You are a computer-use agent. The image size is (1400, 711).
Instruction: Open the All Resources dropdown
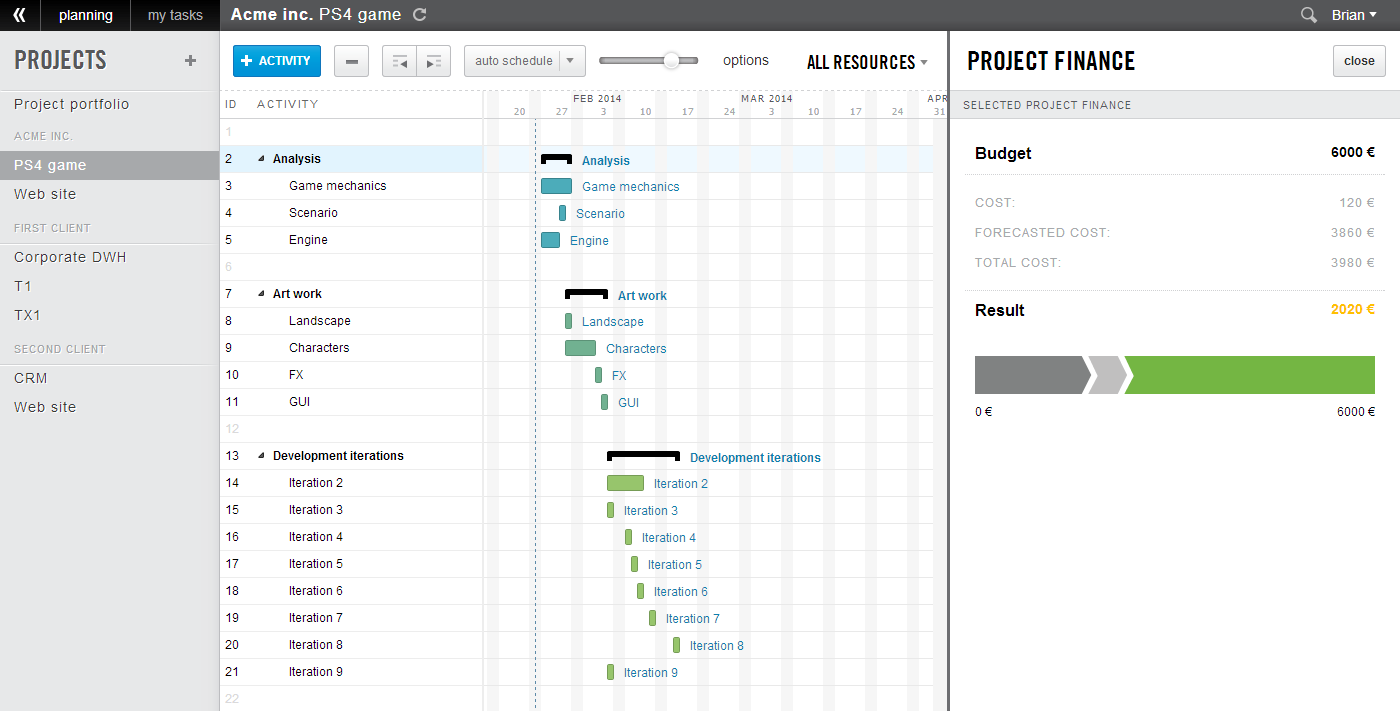867,62
